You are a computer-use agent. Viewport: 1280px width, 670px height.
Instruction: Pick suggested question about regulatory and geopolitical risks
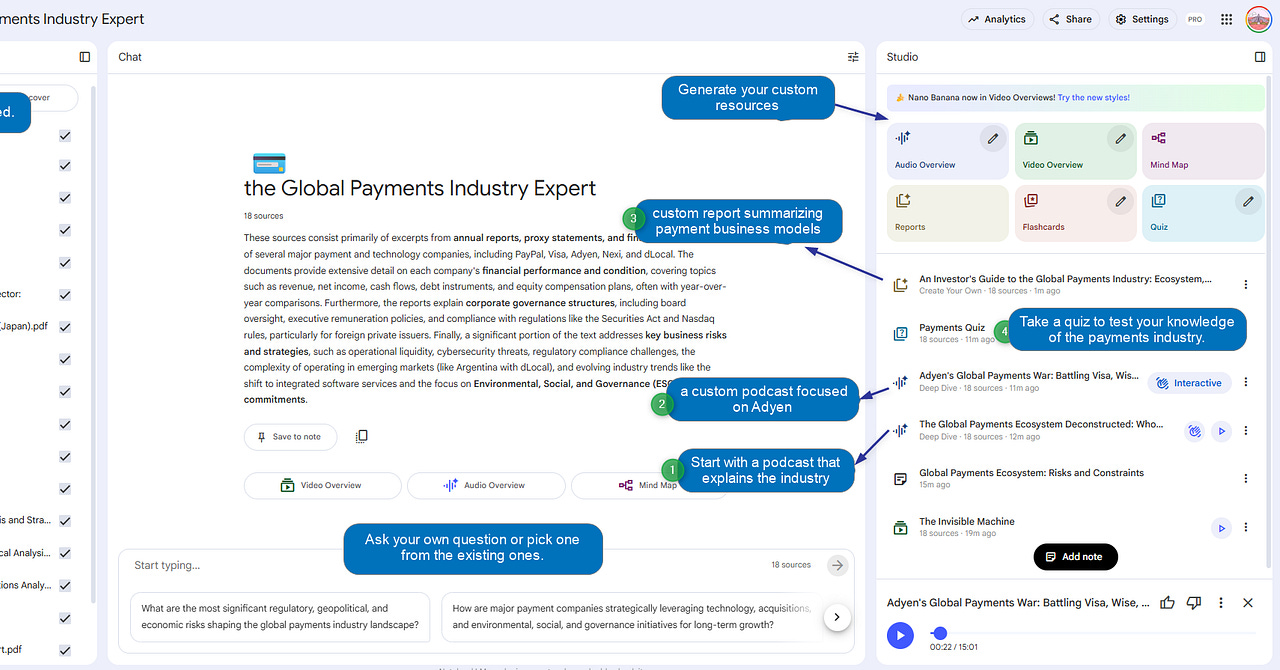(x=280, y=617)
